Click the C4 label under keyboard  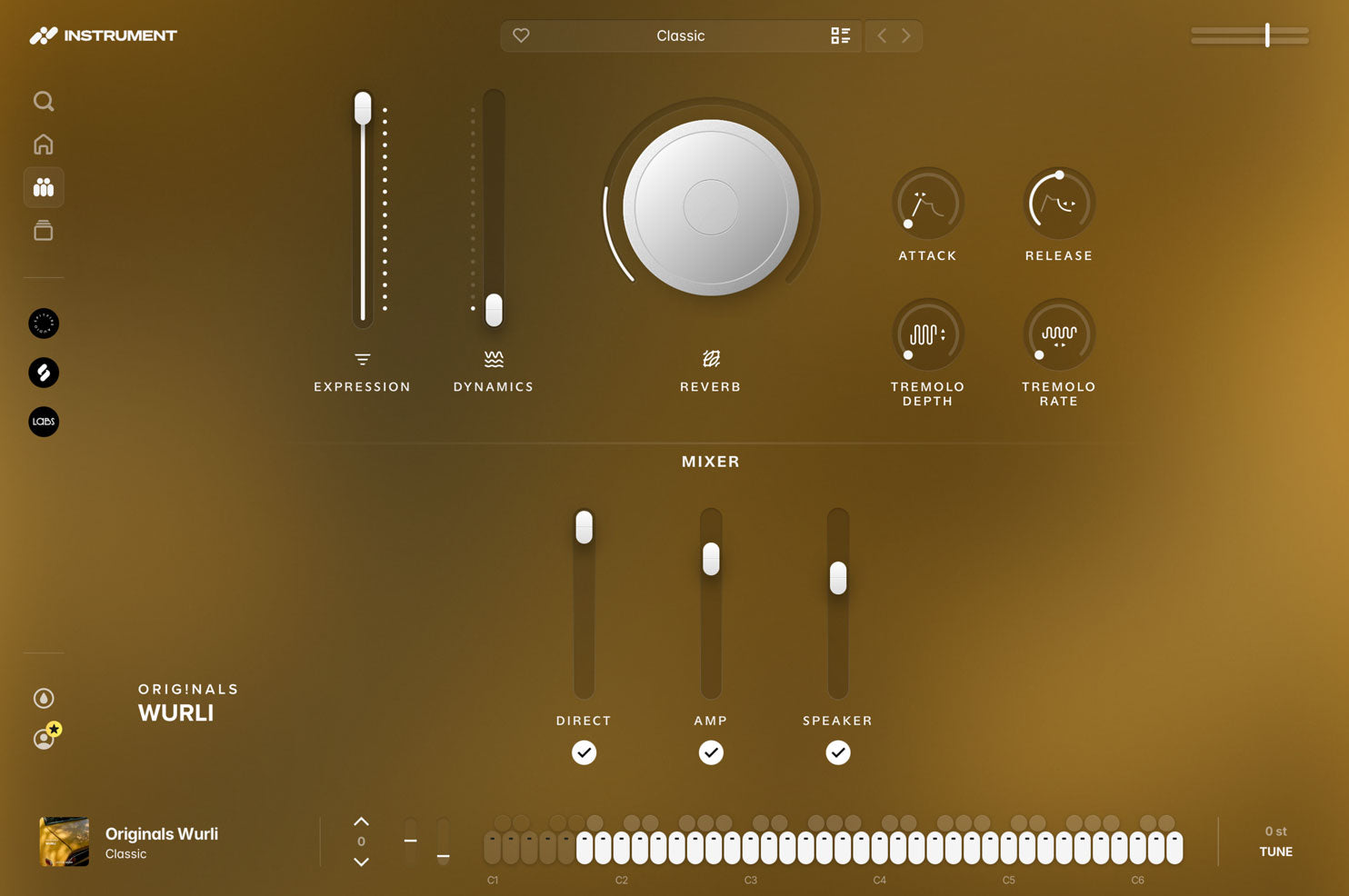[x=880, y=881]
